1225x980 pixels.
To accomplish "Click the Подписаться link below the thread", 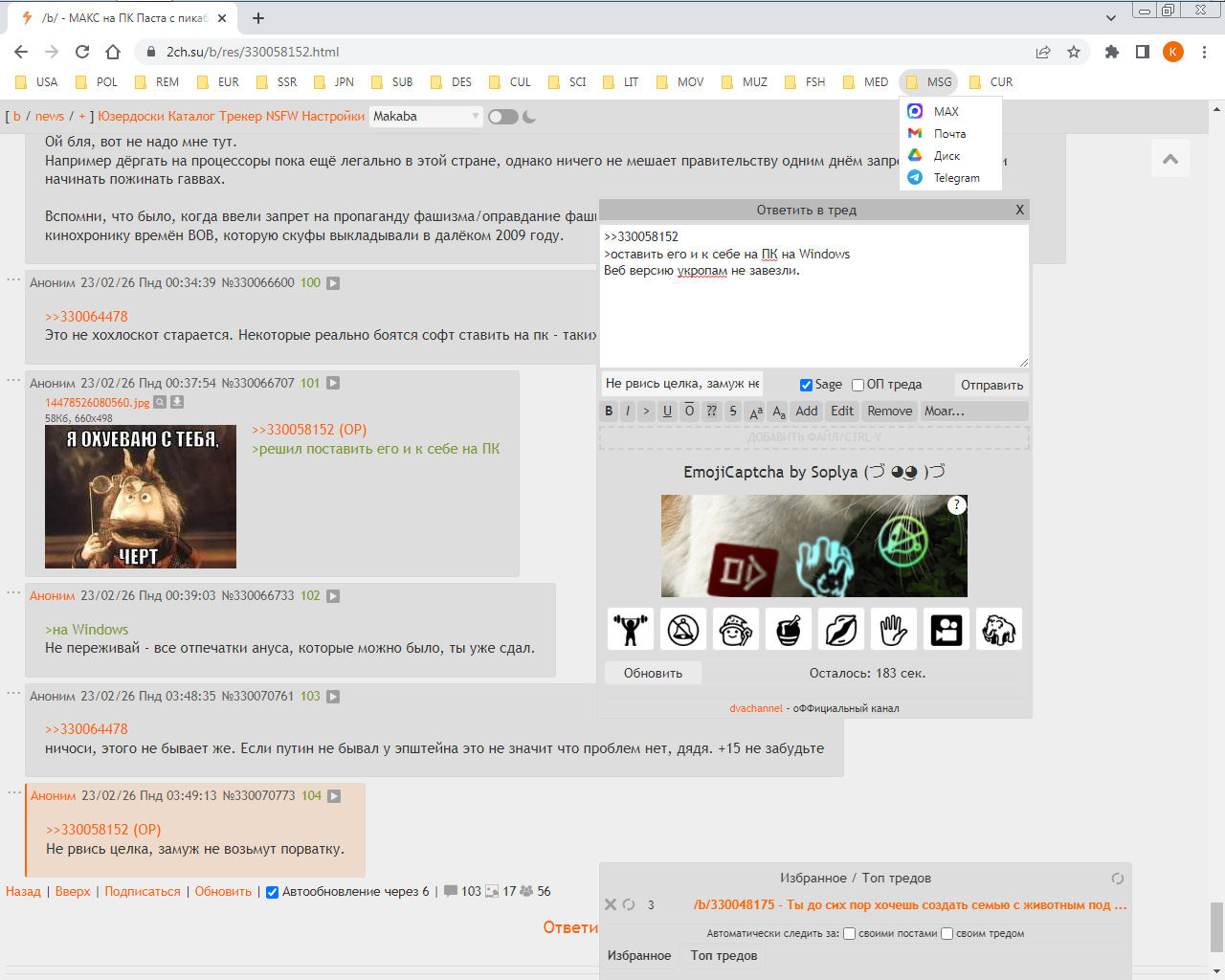I will click(x=143, y=892).
